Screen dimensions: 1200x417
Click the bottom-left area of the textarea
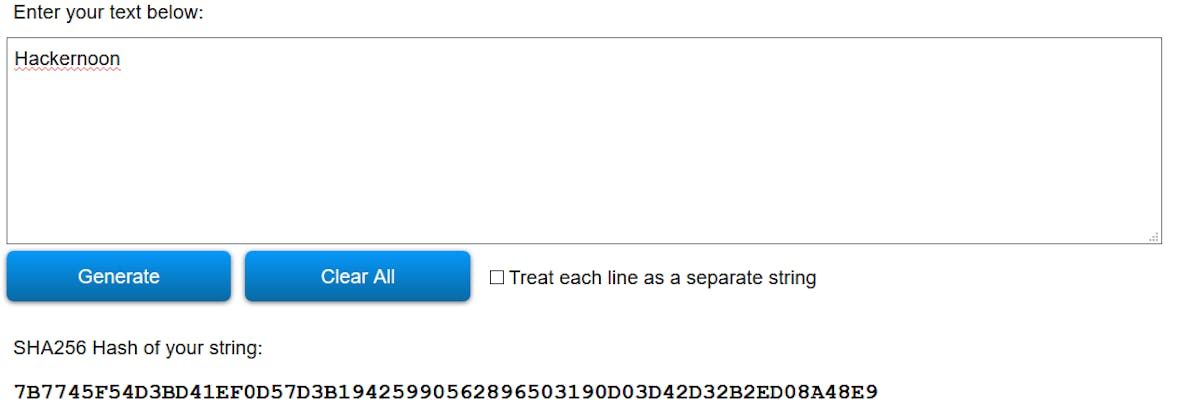[x=40, y=225]
